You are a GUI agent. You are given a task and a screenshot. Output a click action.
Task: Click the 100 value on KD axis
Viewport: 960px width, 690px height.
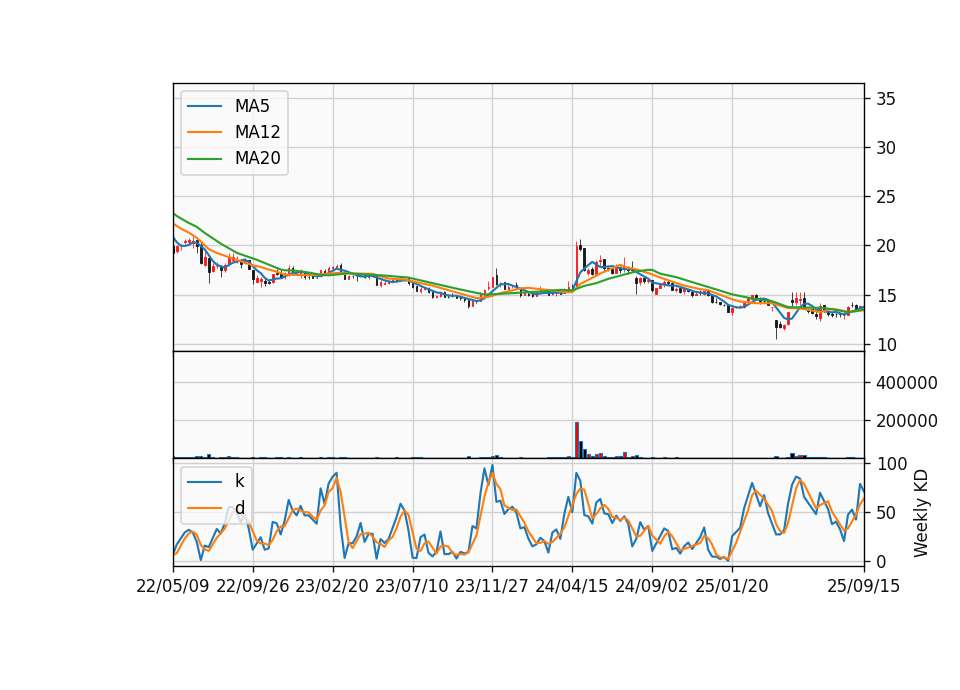(x=891, y=464)
